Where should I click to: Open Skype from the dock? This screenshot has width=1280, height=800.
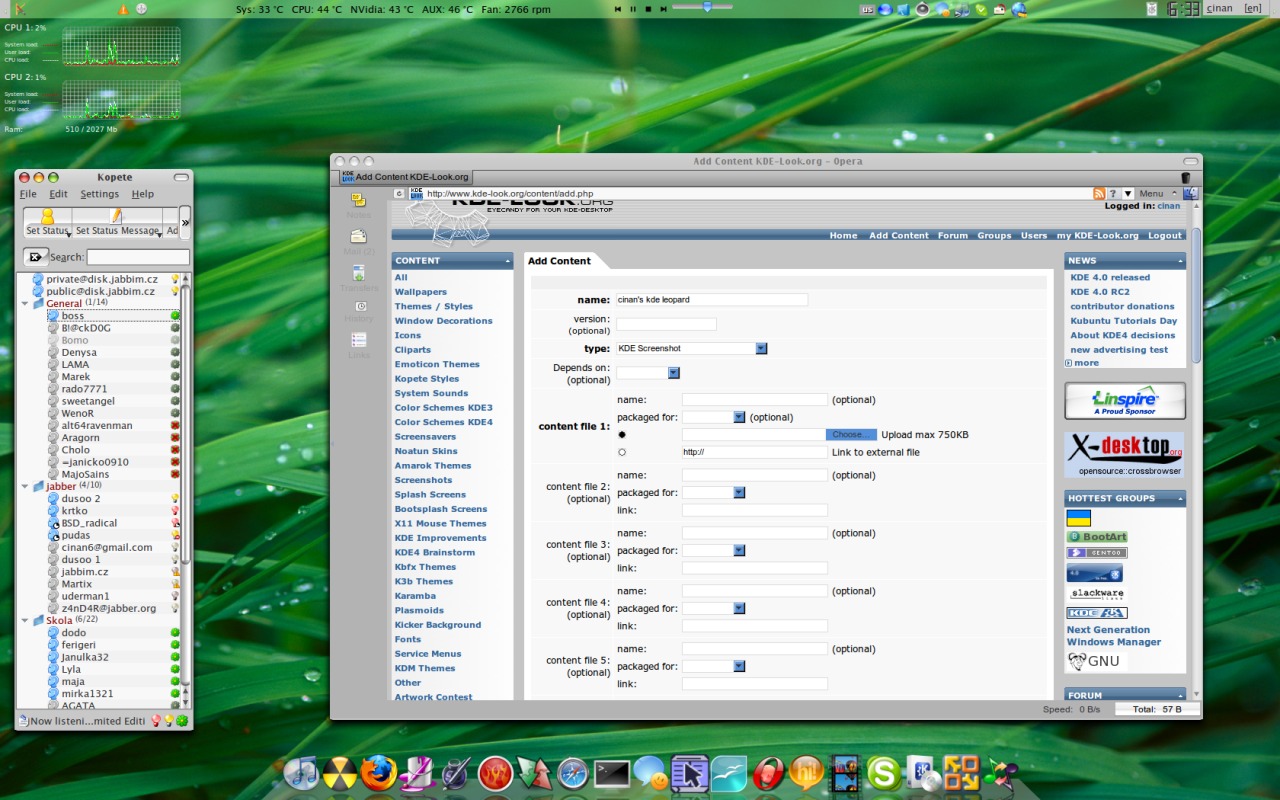tap(884, 773)
